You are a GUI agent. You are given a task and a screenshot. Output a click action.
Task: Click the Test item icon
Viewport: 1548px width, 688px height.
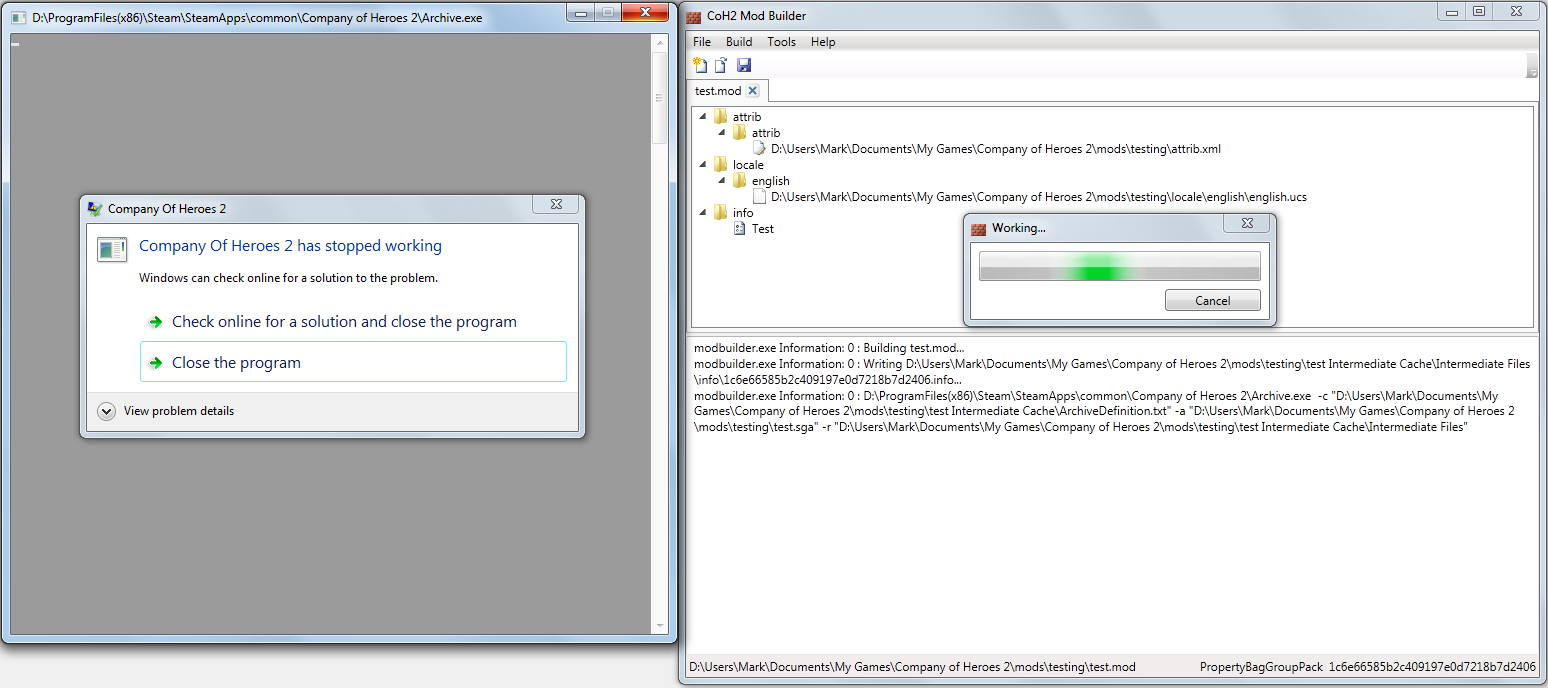coord(739,229)
